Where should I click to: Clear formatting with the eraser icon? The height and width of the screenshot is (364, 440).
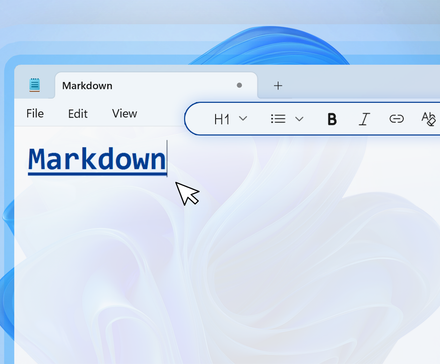pyautogui.click(x=429, y=119)
